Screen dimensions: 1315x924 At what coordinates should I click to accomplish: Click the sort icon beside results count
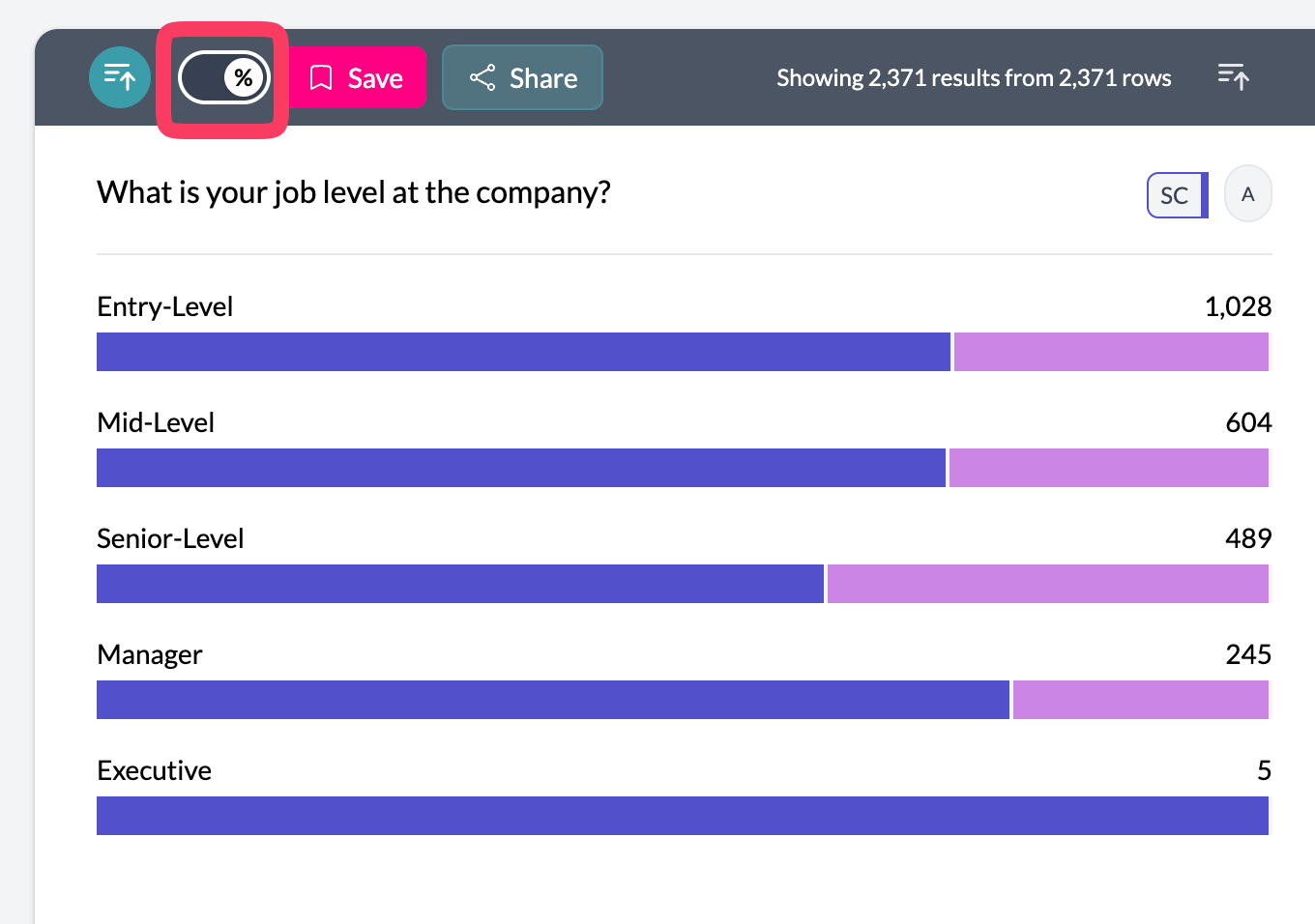[1233, 76]
